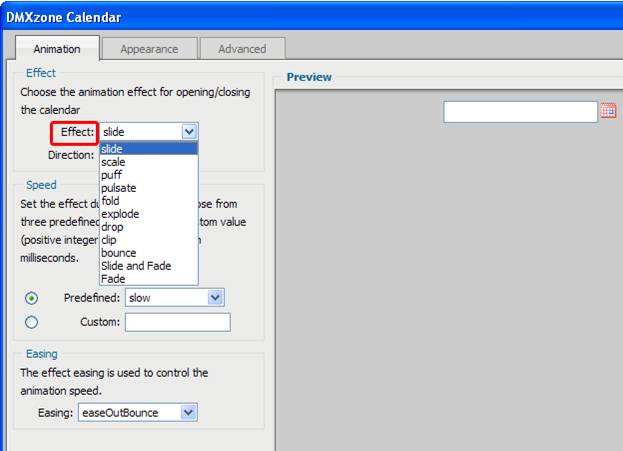Open the Advanced tab
The width and height of the screenshot is (623, 451).
242,49
